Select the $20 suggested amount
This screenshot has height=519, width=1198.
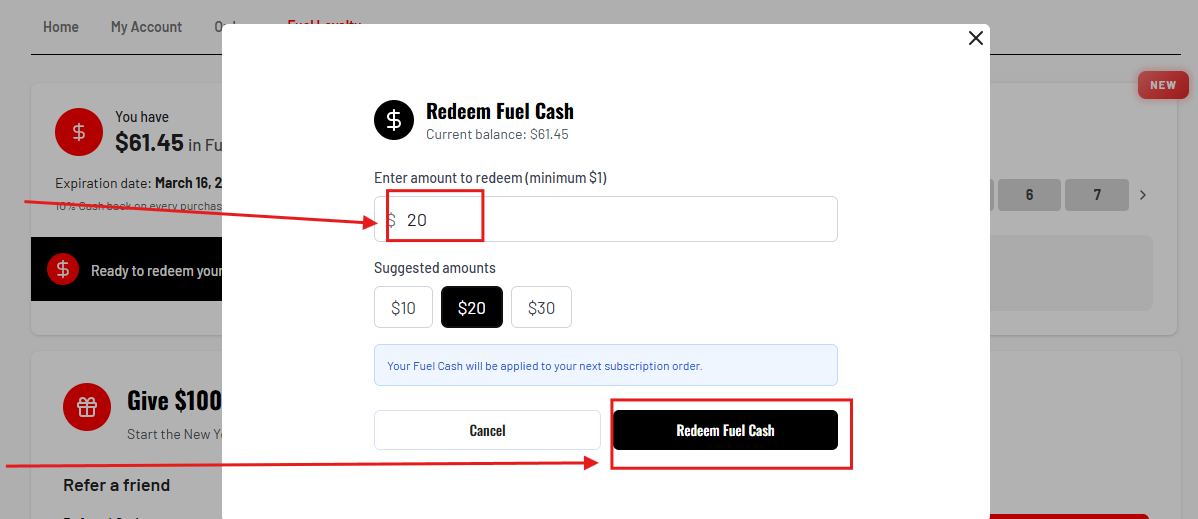click(471, 308)
